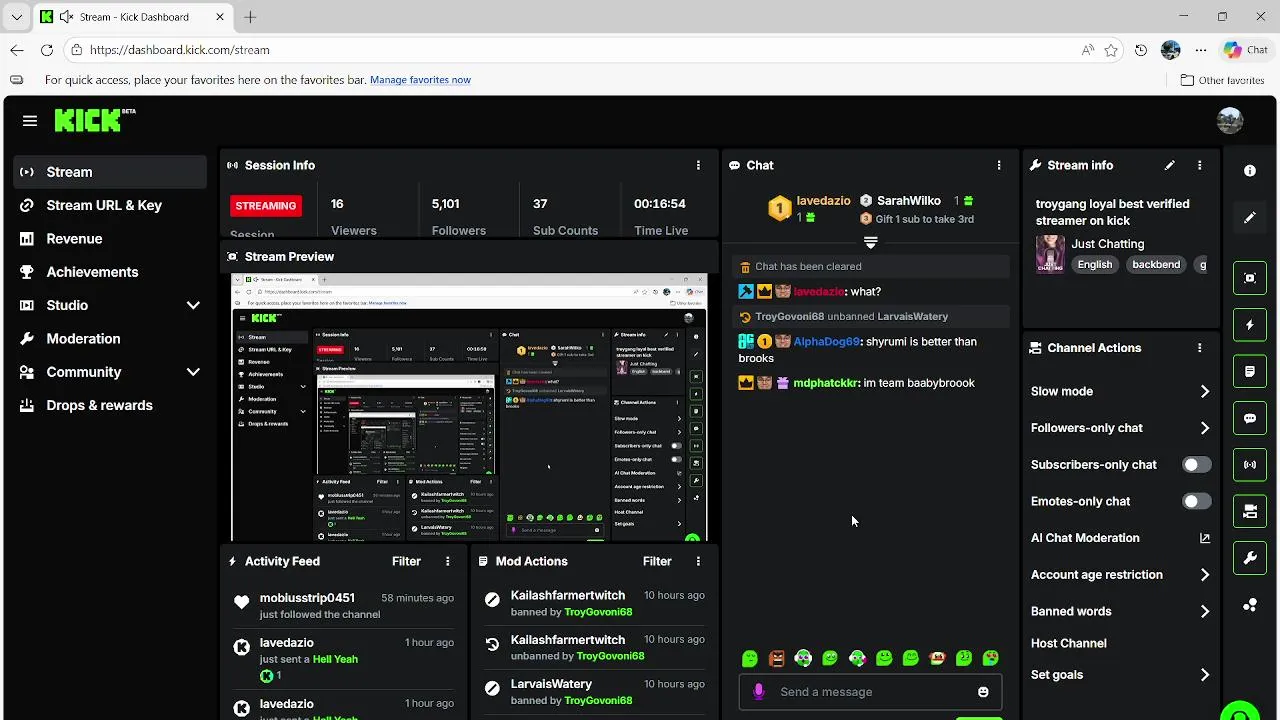This screenshot has width=1280, height=720.
Task: Click the STREAMING status badge
Action: pos(266,205)
